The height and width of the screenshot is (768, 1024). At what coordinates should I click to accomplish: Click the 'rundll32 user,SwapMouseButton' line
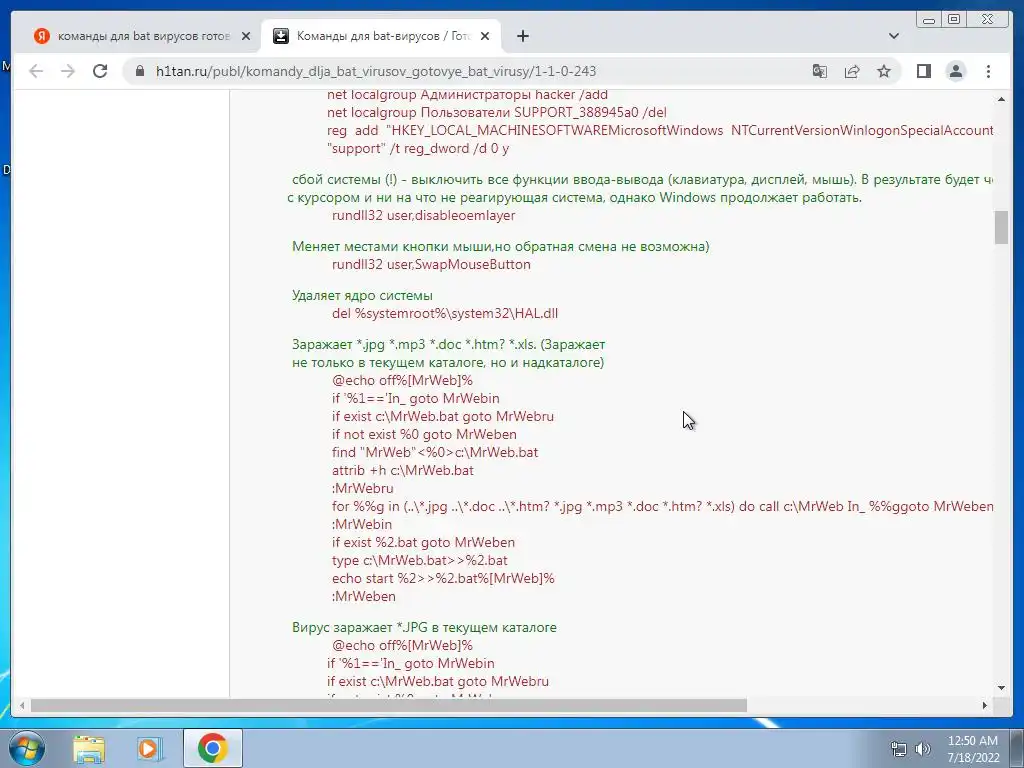tap(431, 264)
